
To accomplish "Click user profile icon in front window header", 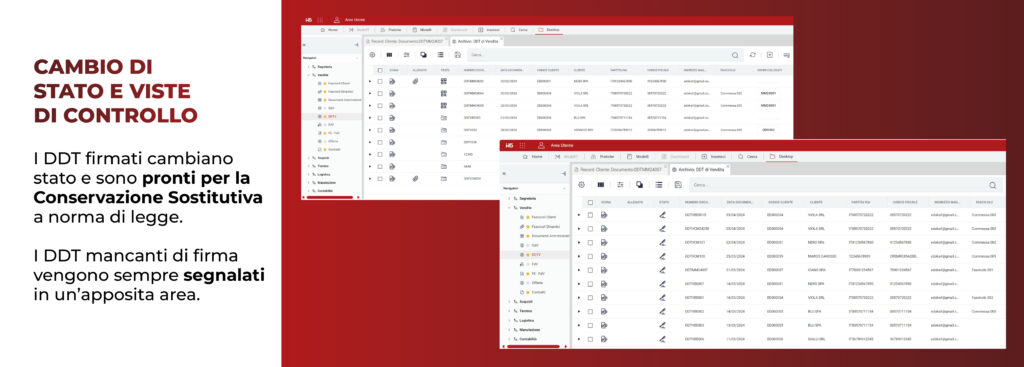I will click(541, 146).
